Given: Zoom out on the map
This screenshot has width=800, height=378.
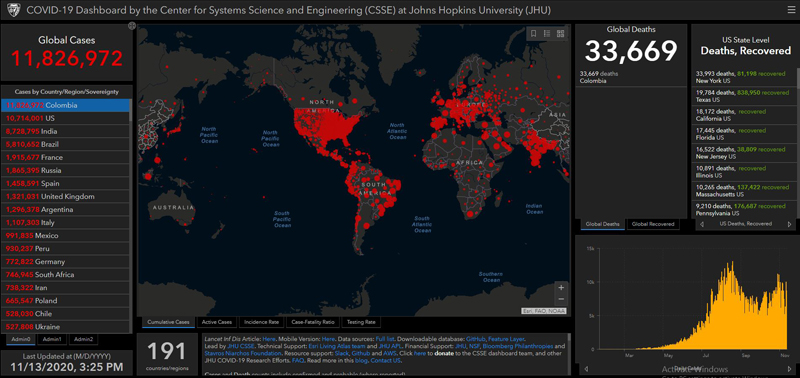Looking at the screenshot, I should click(x=561, y=299).
